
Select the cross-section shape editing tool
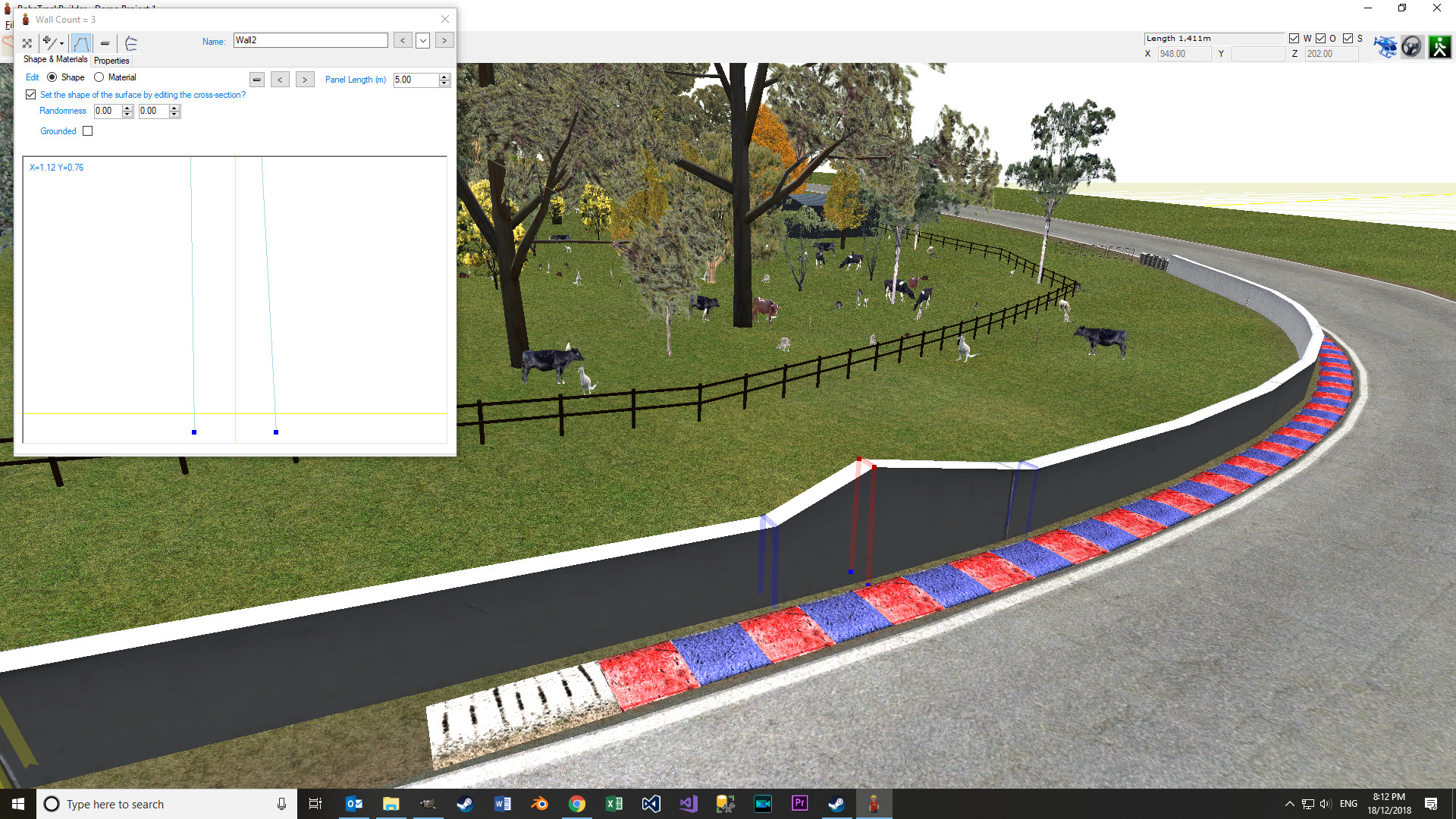tap(81, 43)
